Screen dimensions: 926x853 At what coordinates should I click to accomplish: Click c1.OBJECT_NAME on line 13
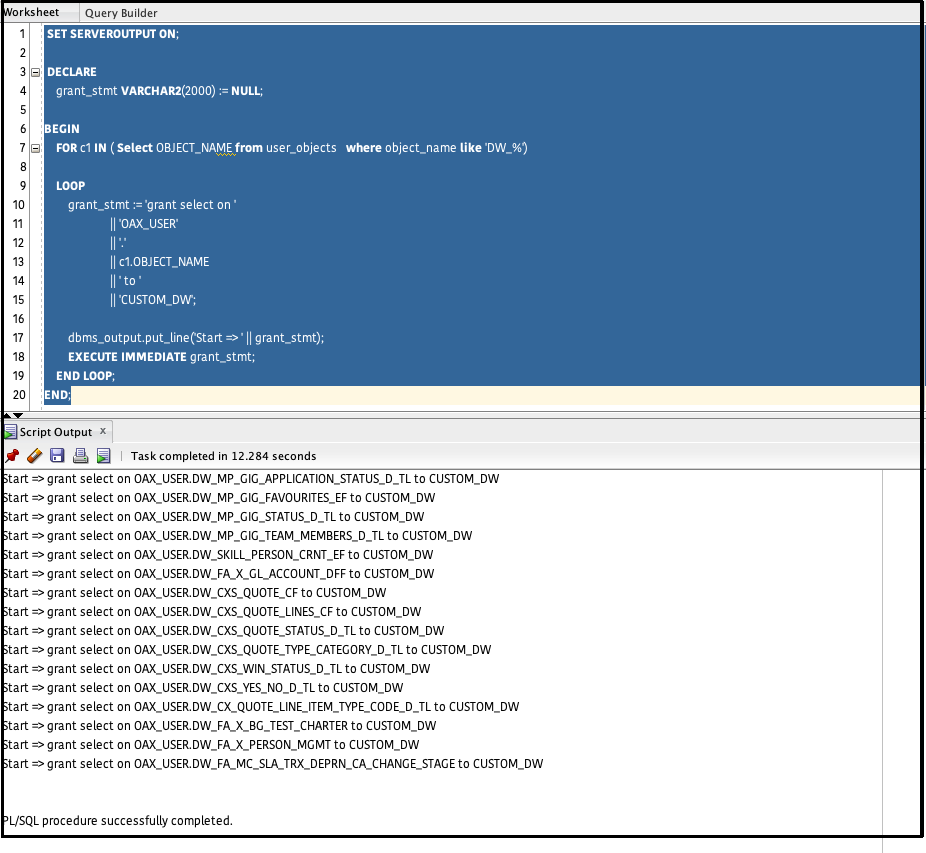coord(164,262)
